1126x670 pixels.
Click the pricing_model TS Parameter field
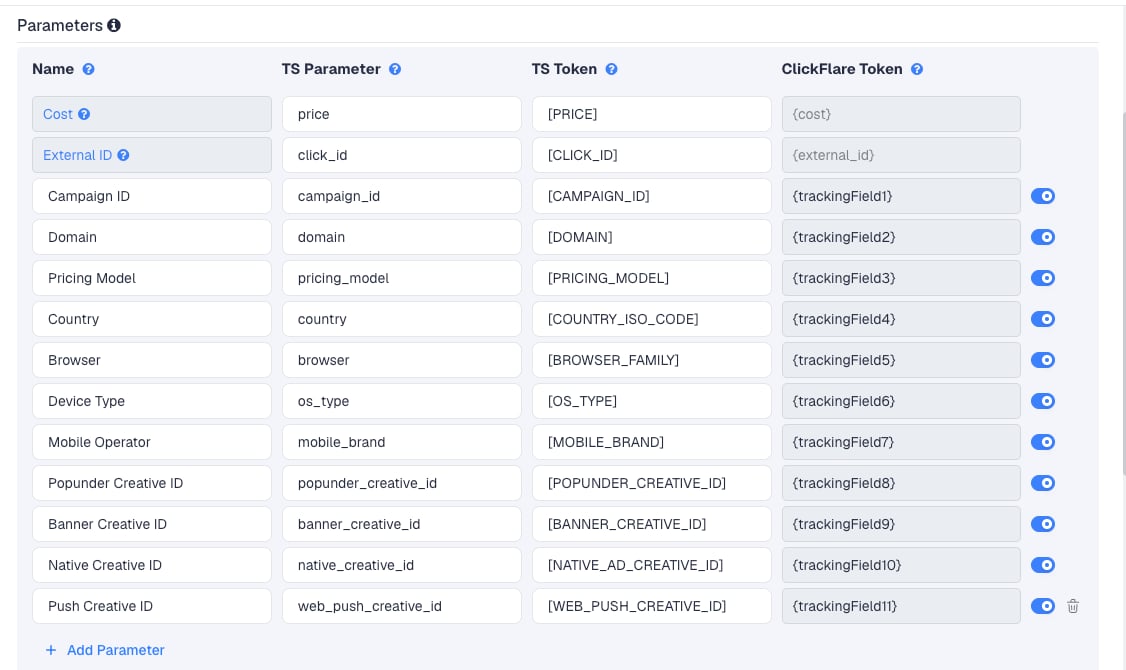(401, 278)
